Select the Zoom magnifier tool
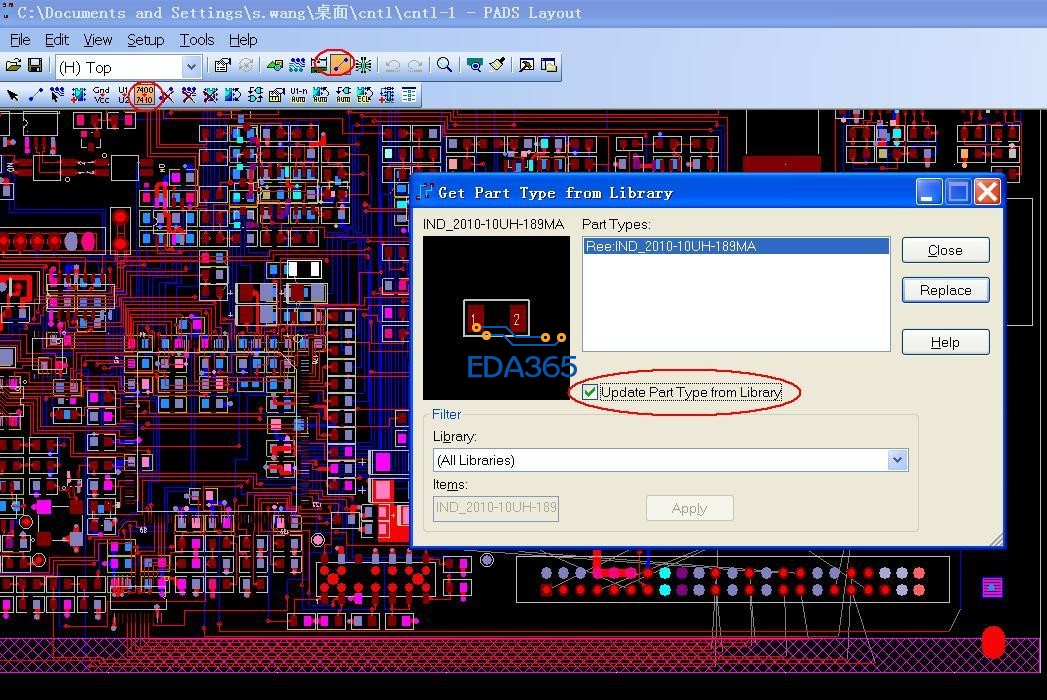The width and height of the screenshot is (1047, 700). coord(444,65)
